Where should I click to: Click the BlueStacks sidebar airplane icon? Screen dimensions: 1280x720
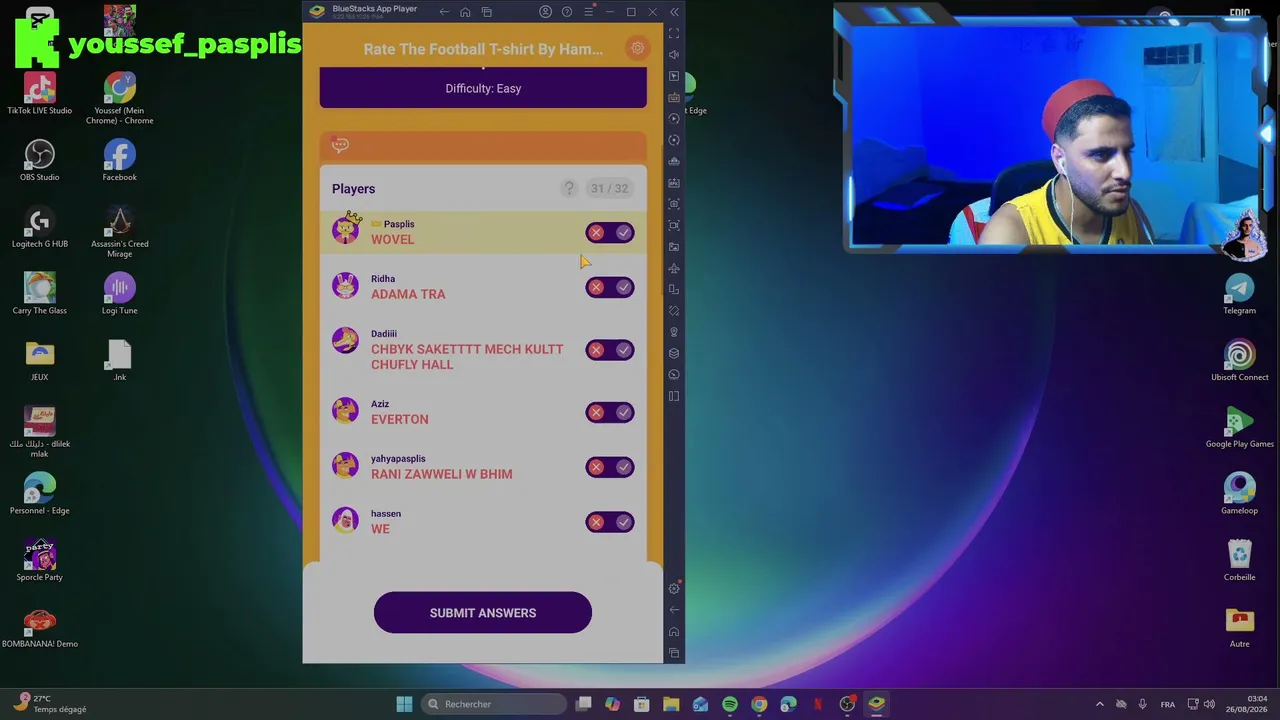tap(674, 268)
